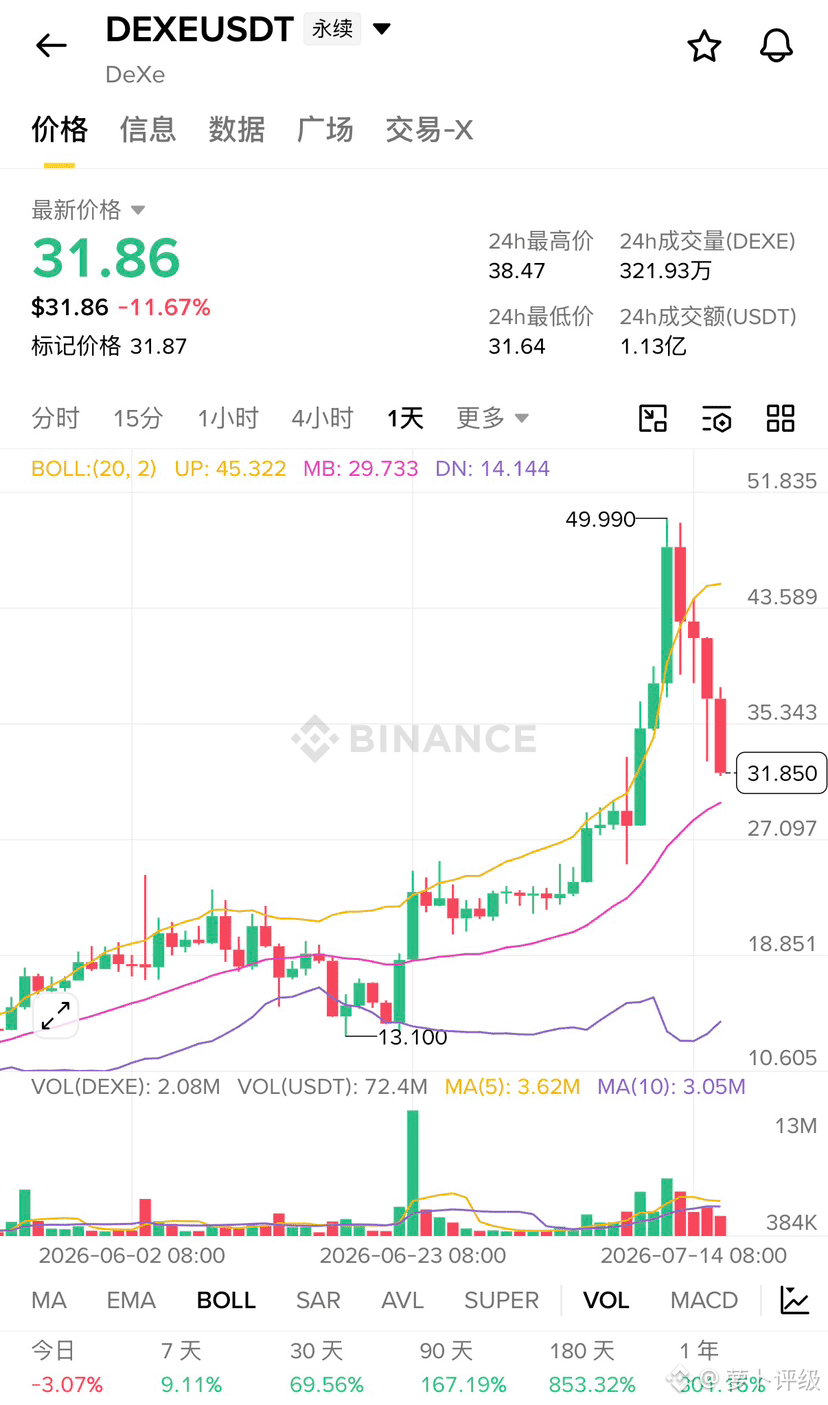Tap the 49.990 high marker on chart
Screen dimensions: 828x1405
[x=600, y=519]
